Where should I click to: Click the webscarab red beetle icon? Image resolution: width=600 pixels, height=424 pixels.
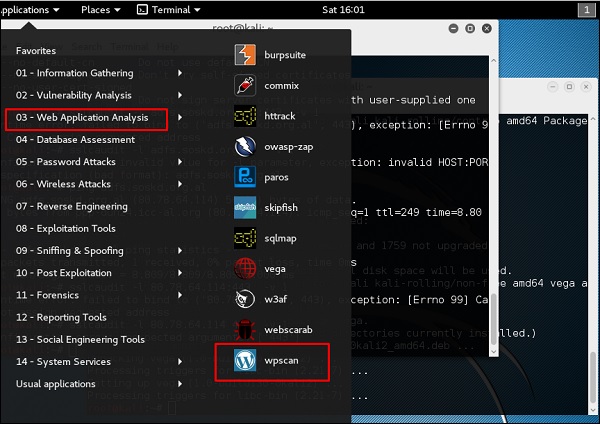[245, 330]
